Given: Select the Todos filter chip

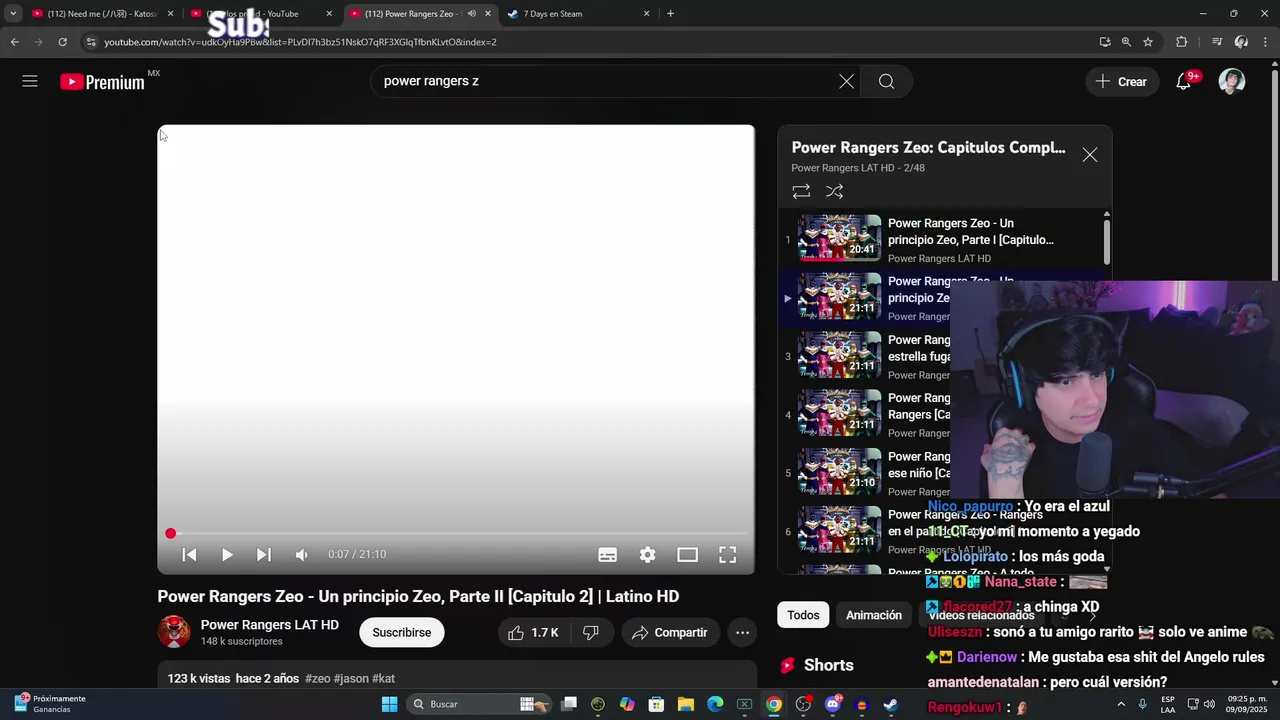Looking at the screenshot, I should [803, 615].
